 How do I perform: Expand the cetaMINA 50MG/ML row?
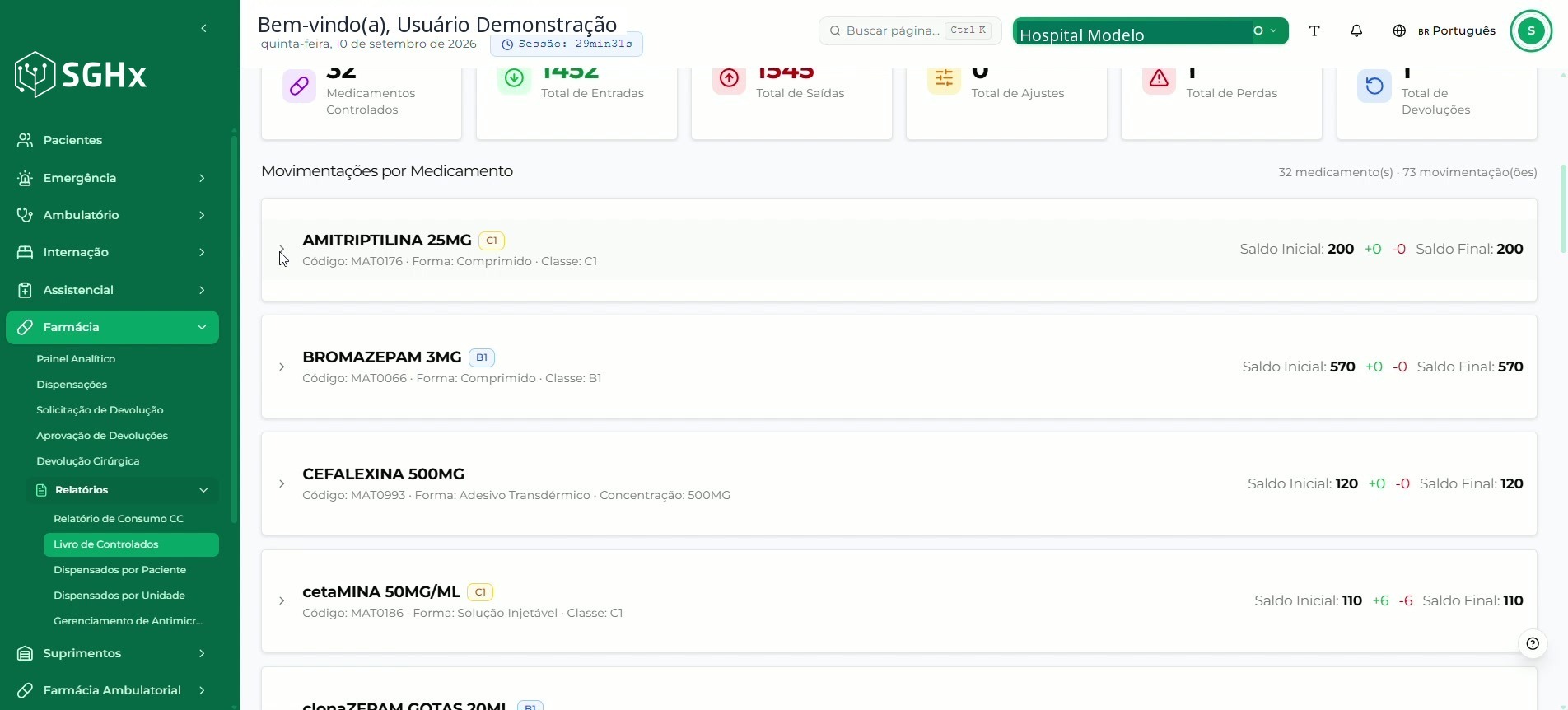(282, 600)
